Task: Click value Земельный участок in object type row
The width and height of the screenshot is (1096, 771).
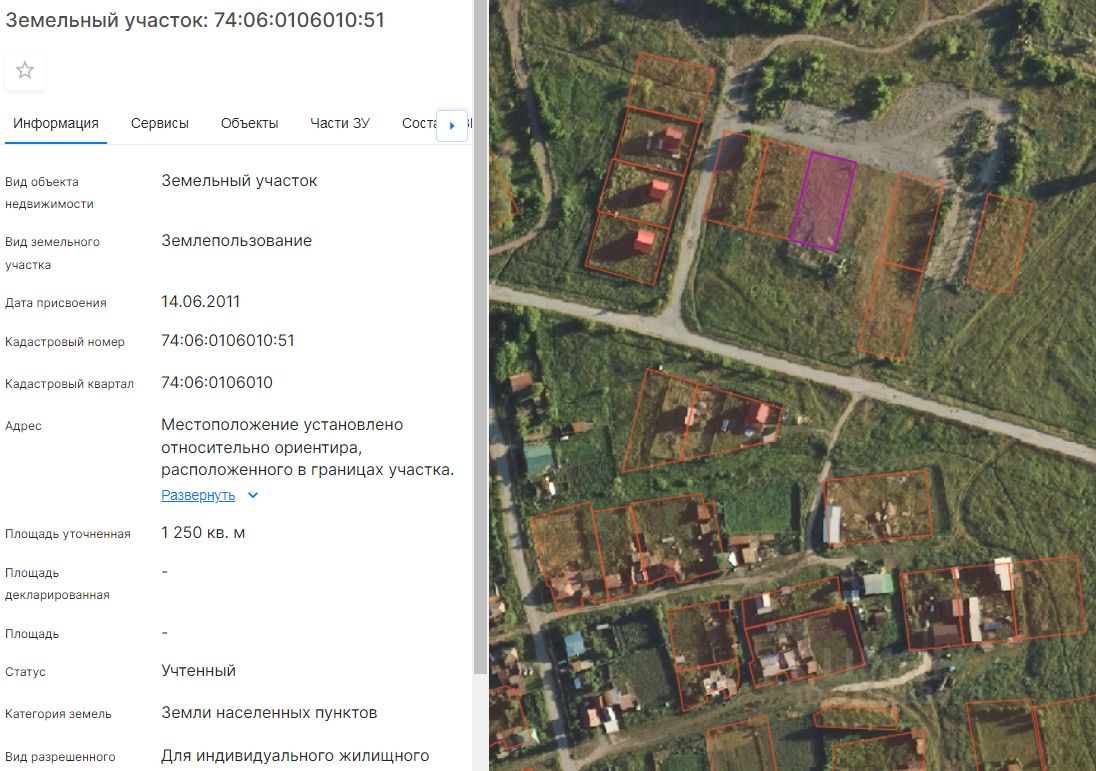Action: 239,181
